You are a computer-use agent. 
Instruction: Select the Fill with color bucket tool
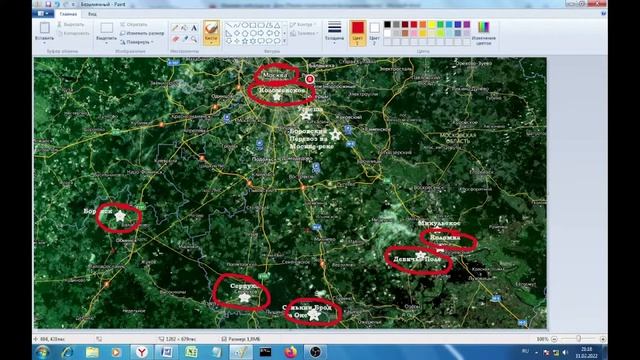coord(184,28)
